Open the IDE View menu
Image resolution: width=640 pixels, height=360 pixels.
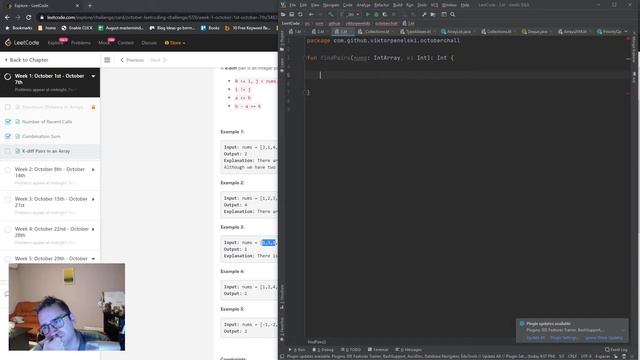click(x=315, y=5)
